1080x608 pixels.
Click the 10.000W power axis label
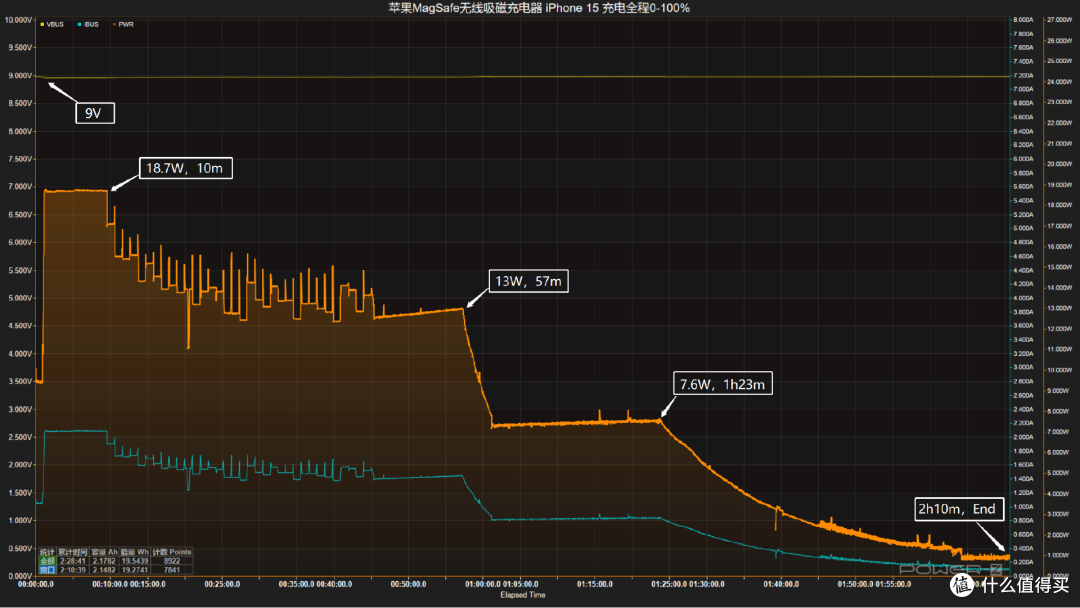(x=1059, y=370)
